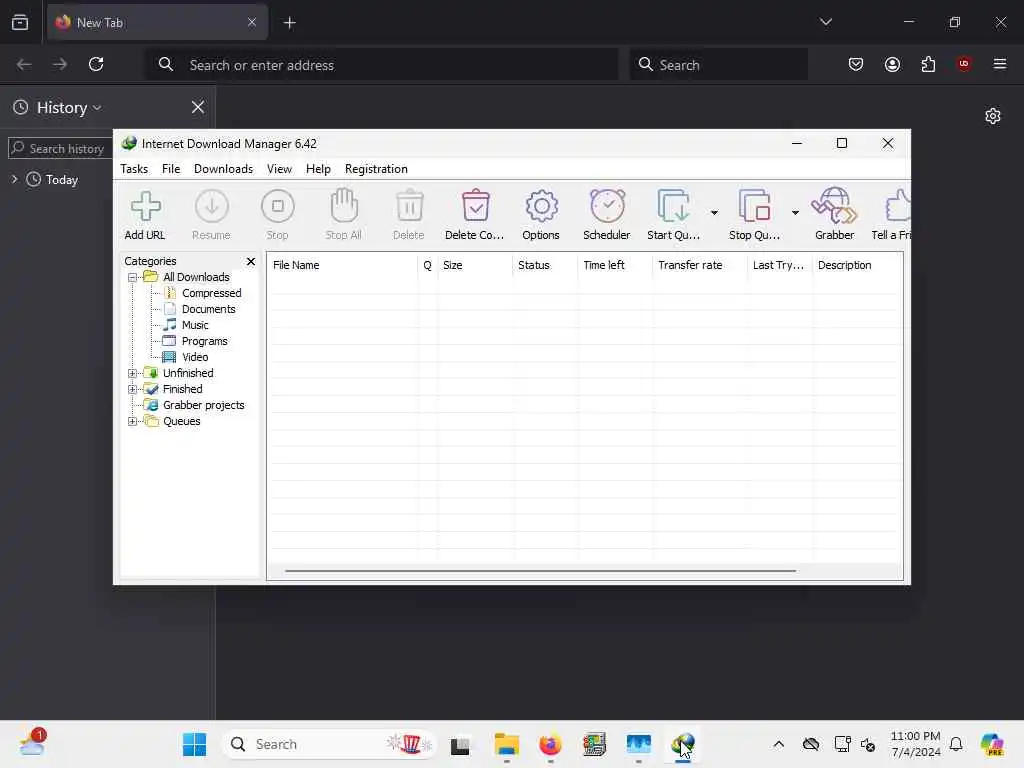Click the Firefox address bar
The height and width of the screenshot is (768, 1024).
[382, 64]
